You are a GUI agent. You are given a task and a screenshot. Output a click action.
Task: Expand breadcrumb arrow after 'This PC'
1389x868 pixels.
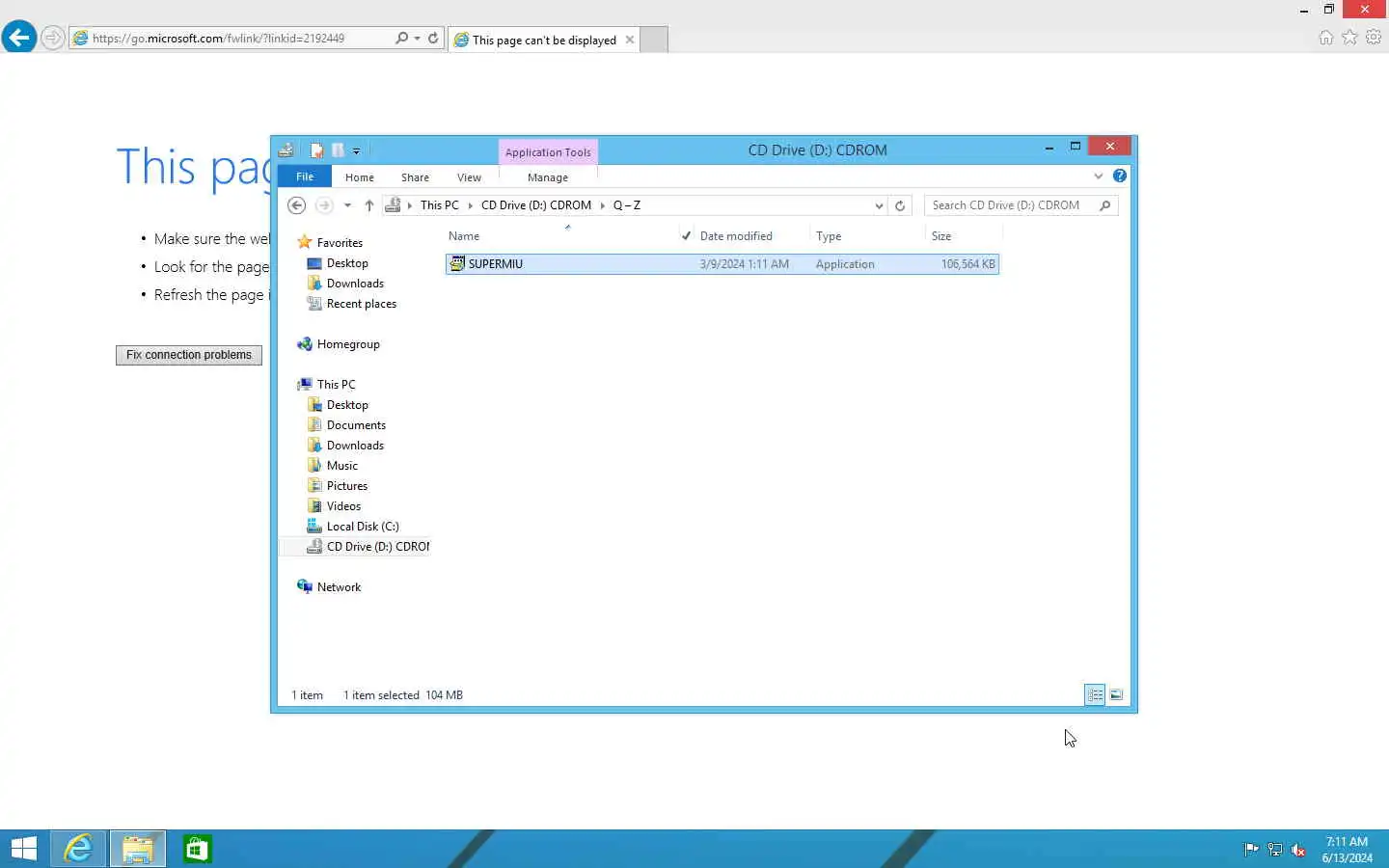pos(471,205)
